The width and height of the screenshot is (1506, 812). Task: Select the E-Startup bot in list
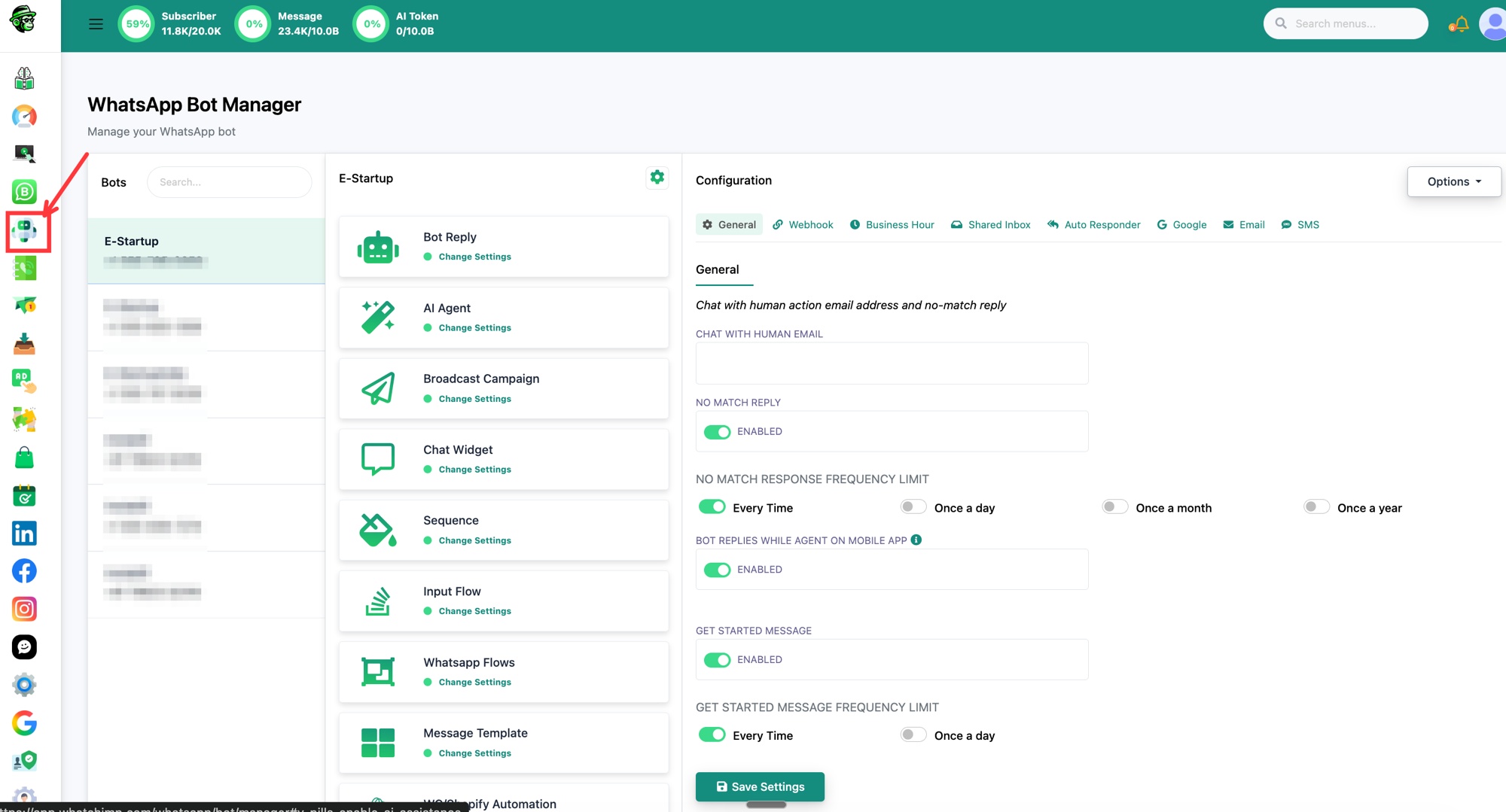[206, 251]
